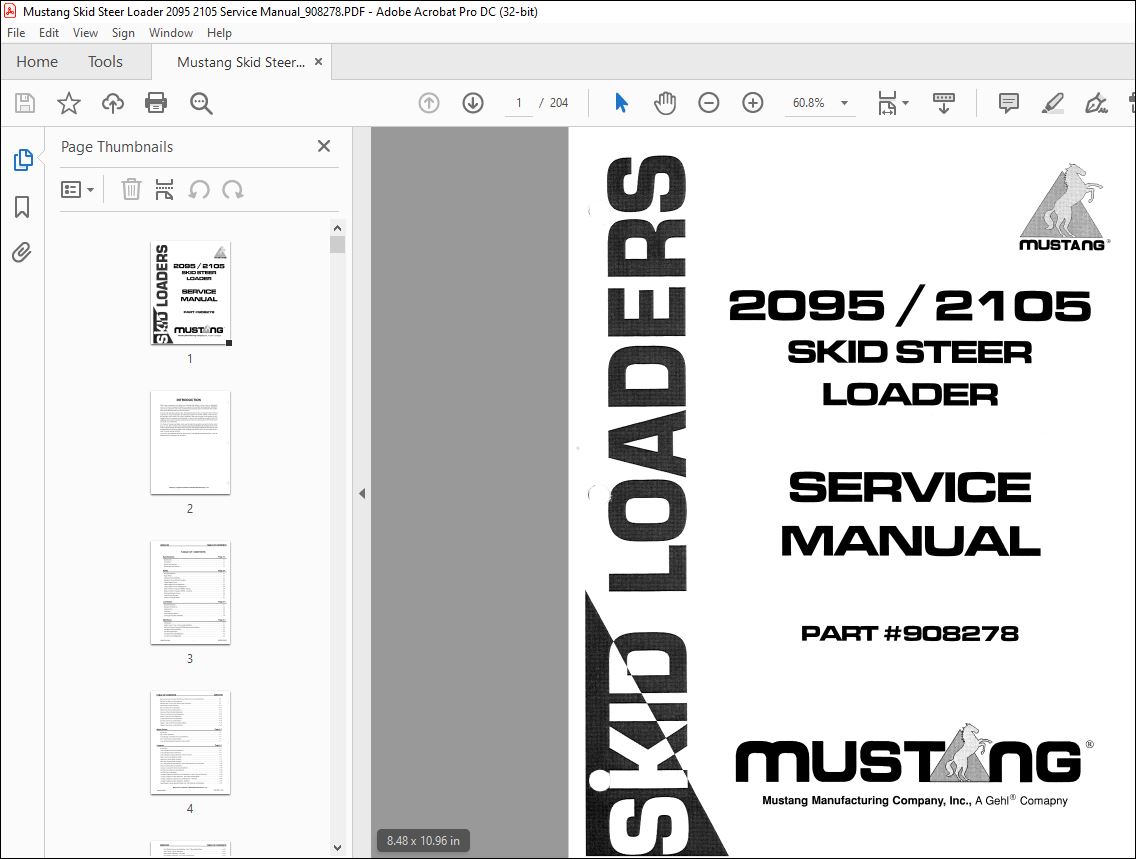This screenshot has width=1136, height=859.
Task: Add a comment sticky note
Action: pyautogui.click(x=1008, y=103)
